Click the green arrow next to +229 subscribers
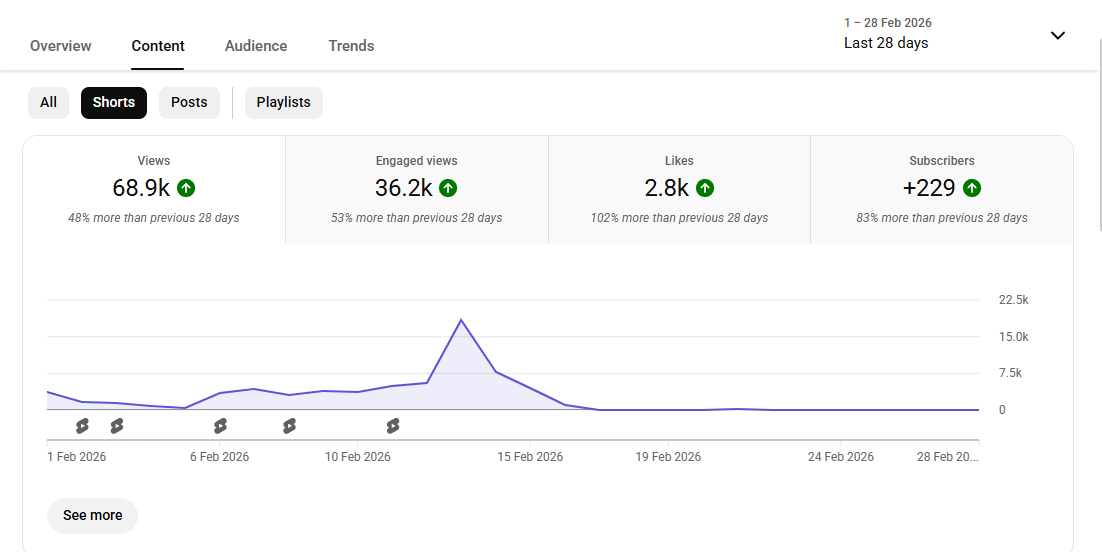 pos(972,188)
